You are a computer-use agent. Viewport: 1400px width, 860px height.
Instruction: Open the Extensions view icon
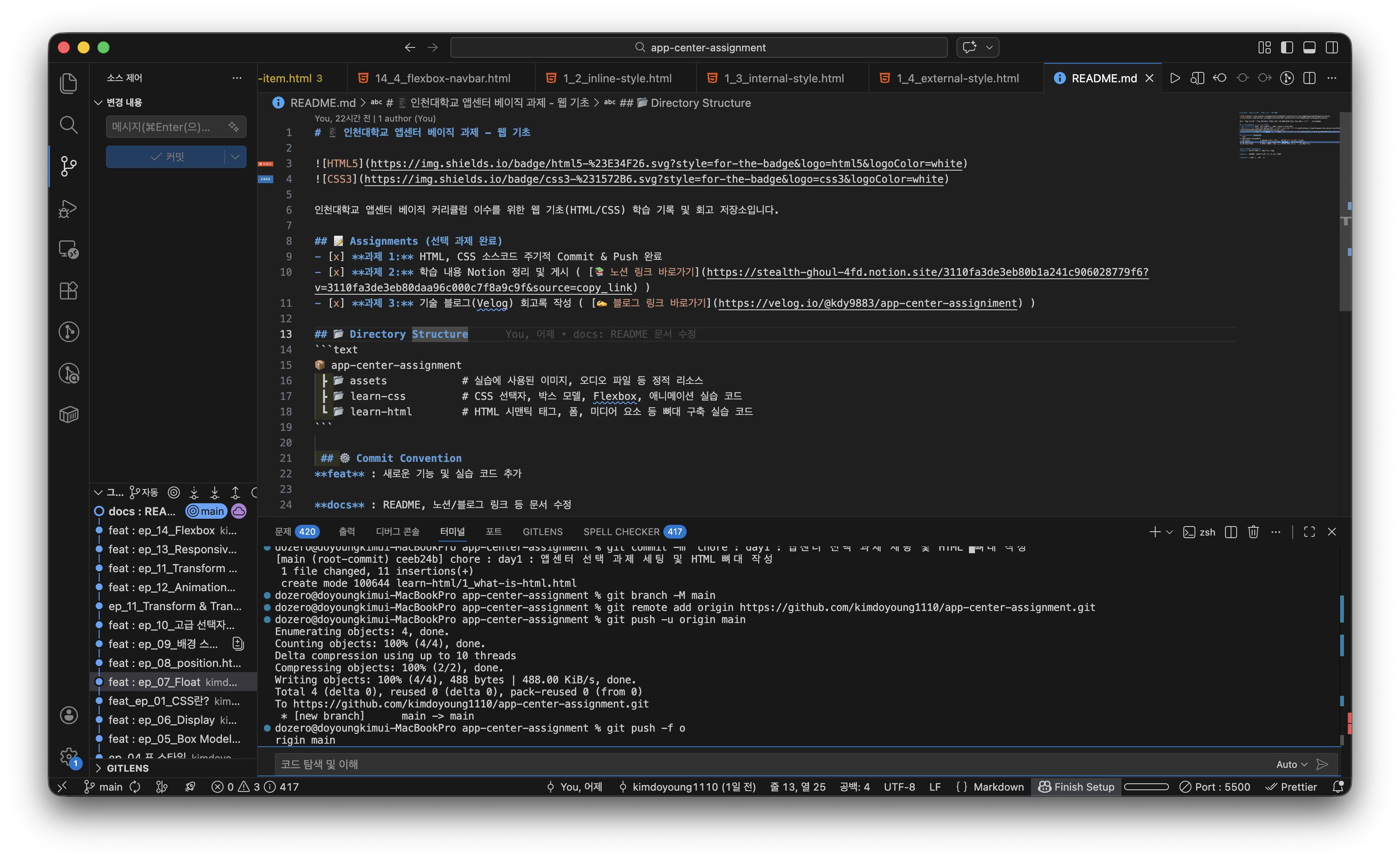68,291
